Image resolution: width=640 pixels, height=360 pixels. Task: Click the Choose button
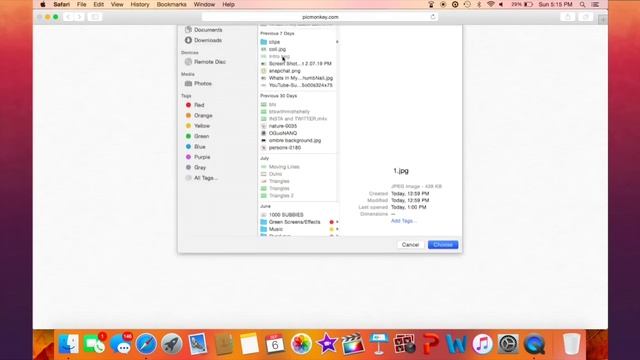pos(443,244)
